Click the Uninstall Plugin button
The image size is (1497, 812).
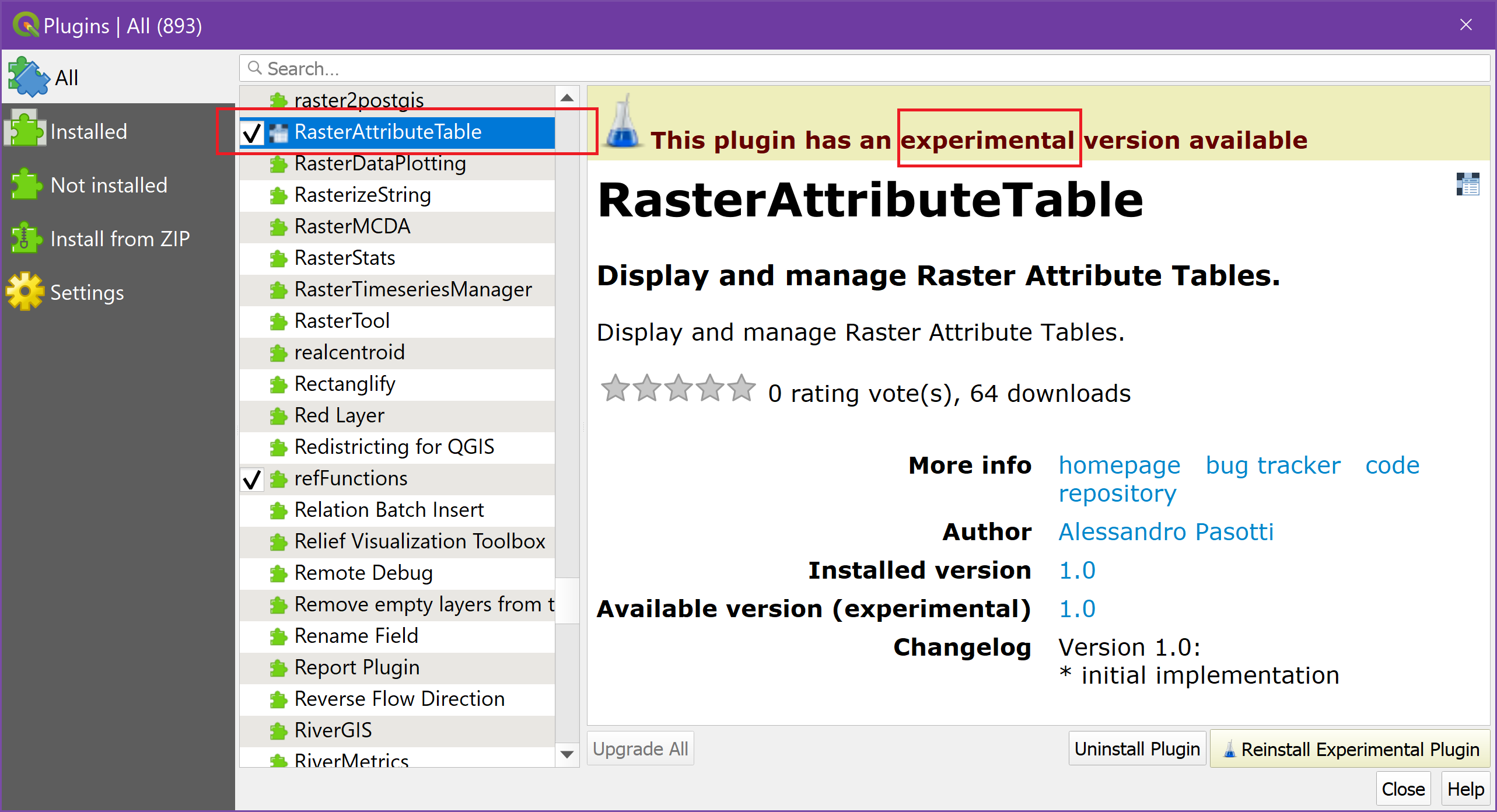[1137, 748]
